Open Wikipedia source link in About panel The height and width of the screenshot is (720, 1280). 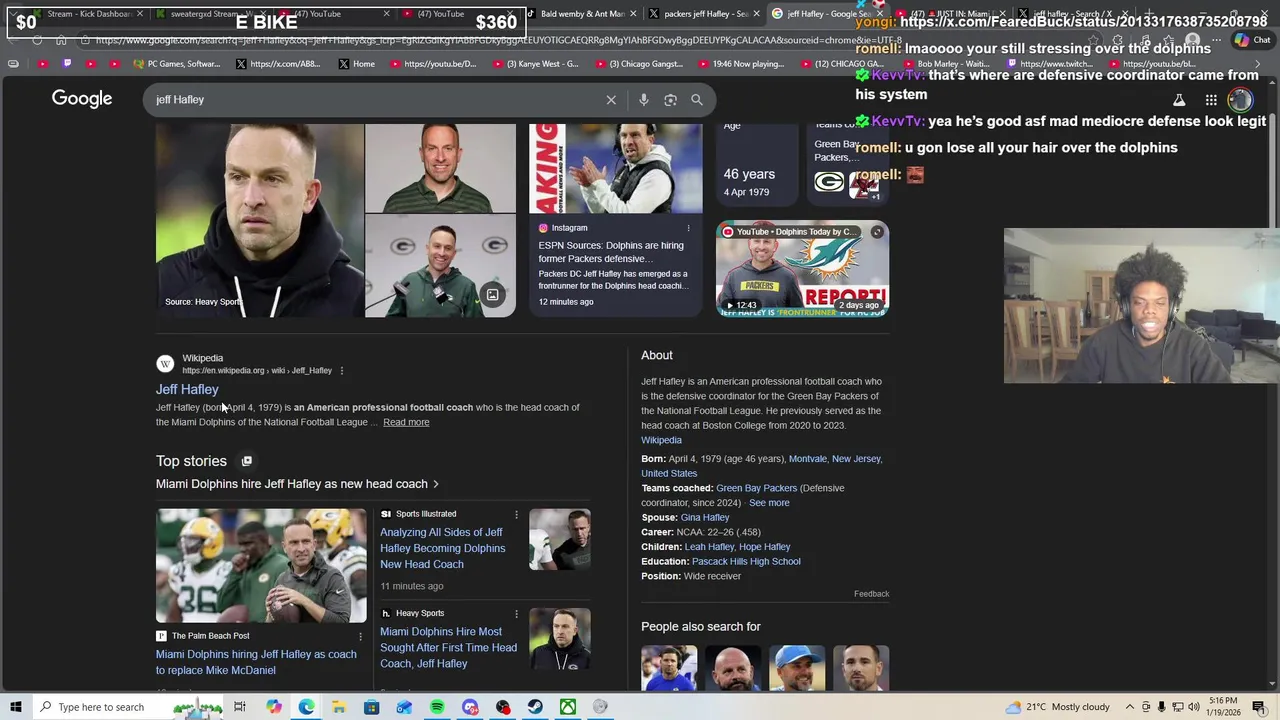(661, 440)
